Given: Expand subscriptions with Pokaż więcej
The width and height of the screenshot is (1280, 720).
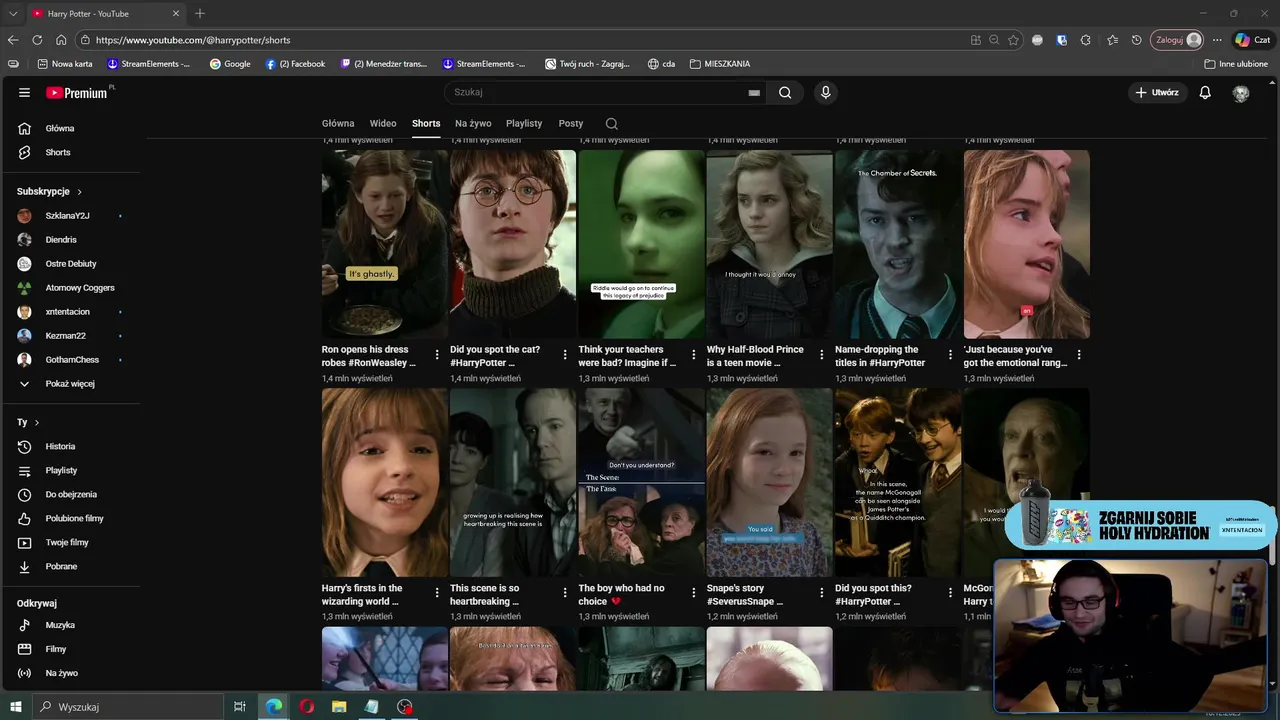Looking at the screenshot, I should (70, 384).
